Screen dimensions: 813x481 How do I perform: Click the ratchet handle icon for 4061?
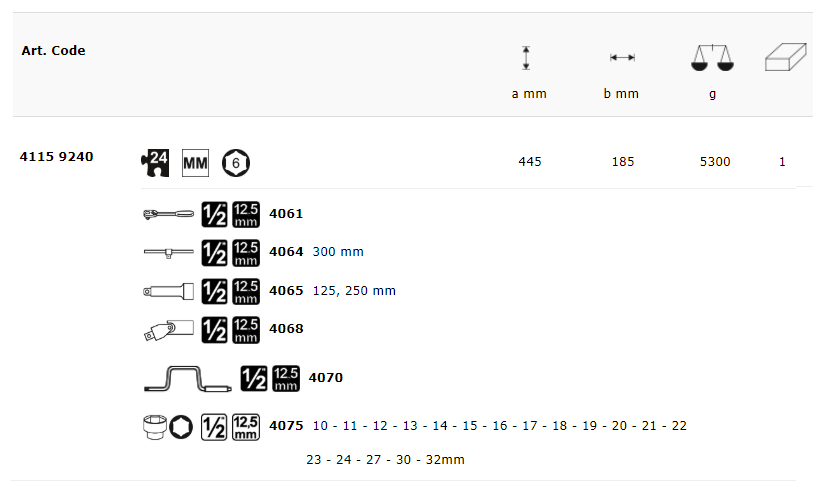click(167, 213)
